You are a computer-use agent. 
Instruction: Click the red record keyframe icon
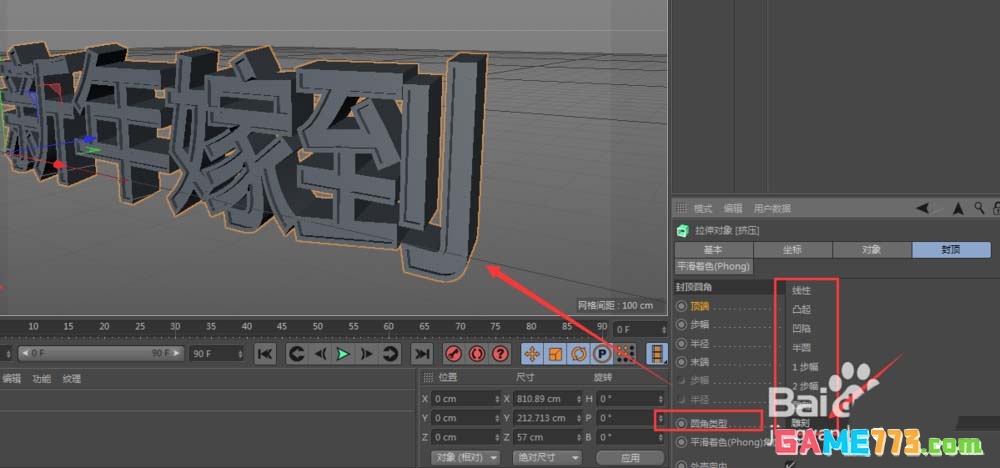(x=453, y=354)
